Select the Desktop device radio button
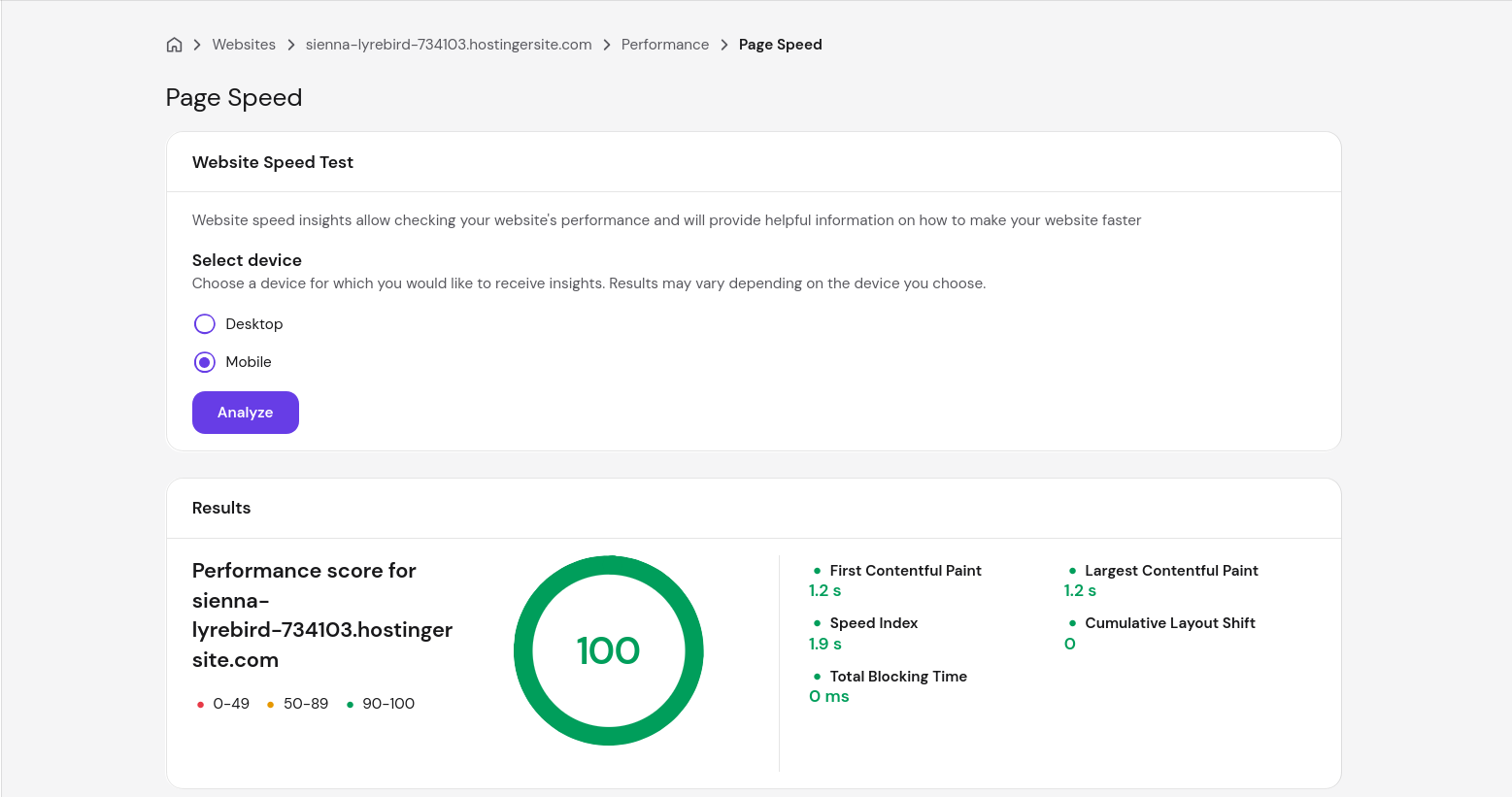 205,324
